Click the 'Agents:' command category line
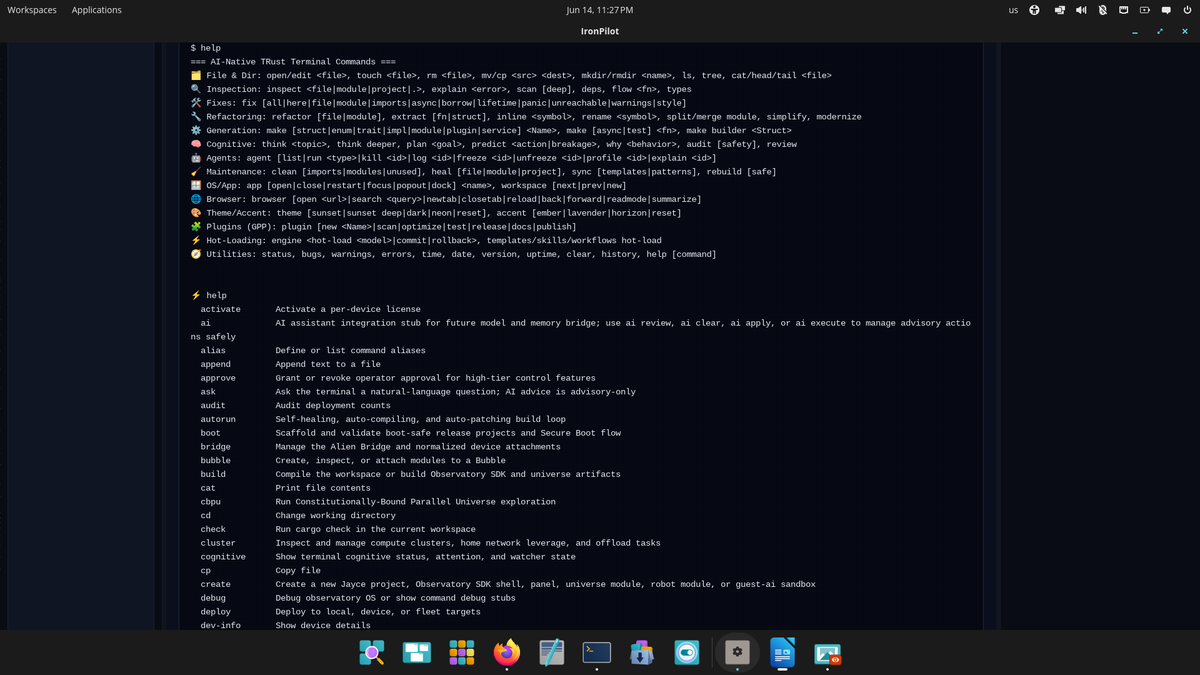Viewport: 1200px width, 675px height. tap(453, 158)
